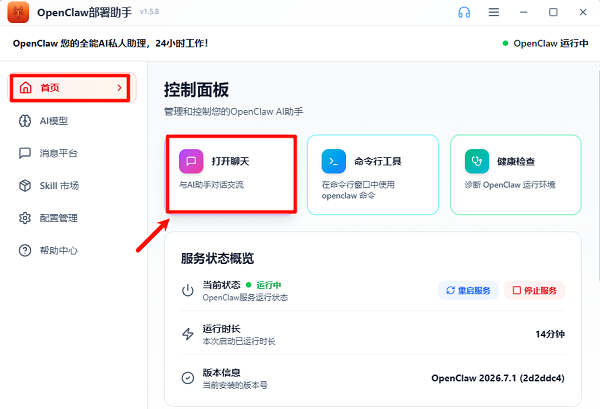Open the hamburger menu icon
Image resolution: width=600 pixels, height=409 pixels.
pyautogui.click(x=494, y=12)
